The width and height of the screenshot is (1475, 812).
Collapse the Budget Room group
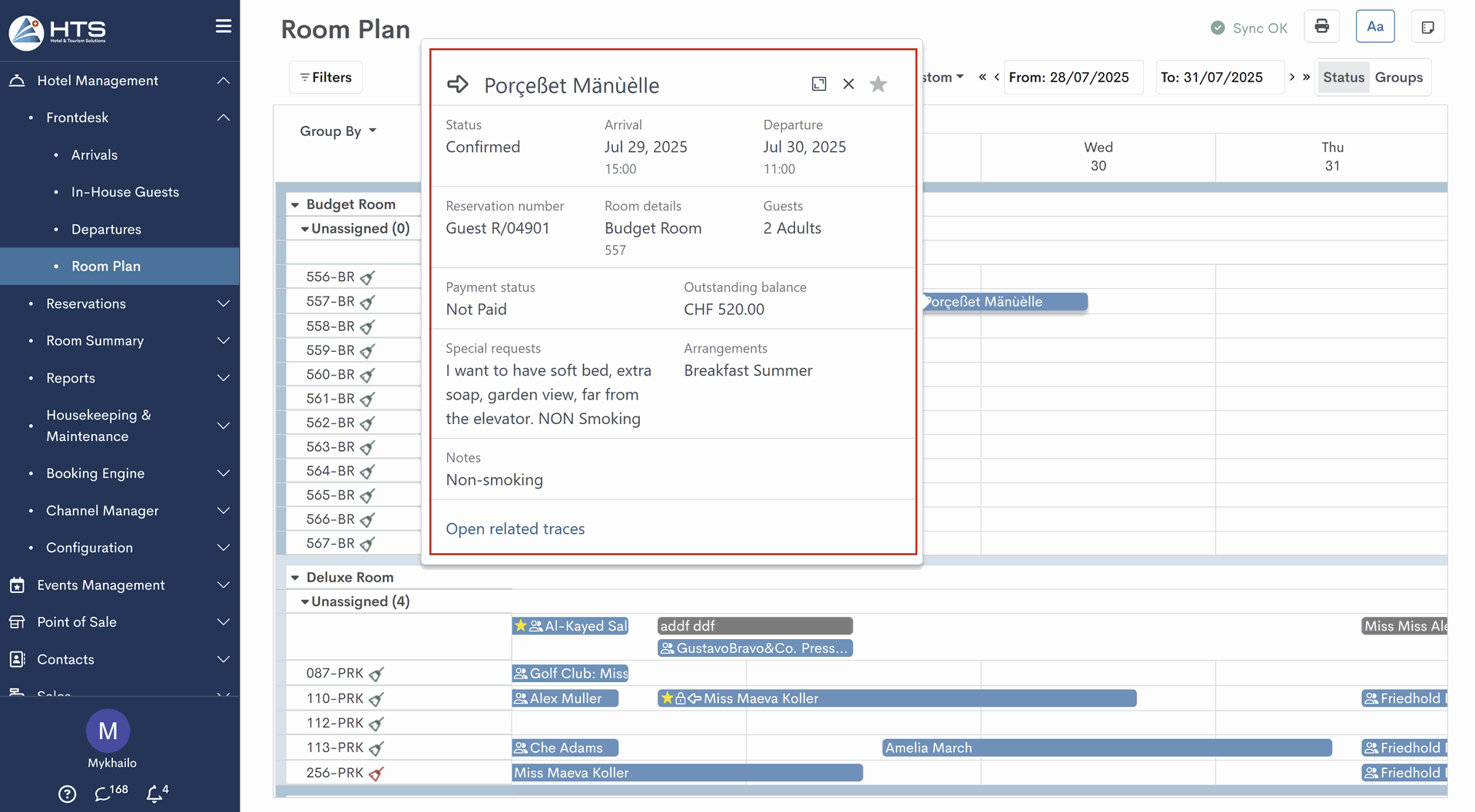295,205
